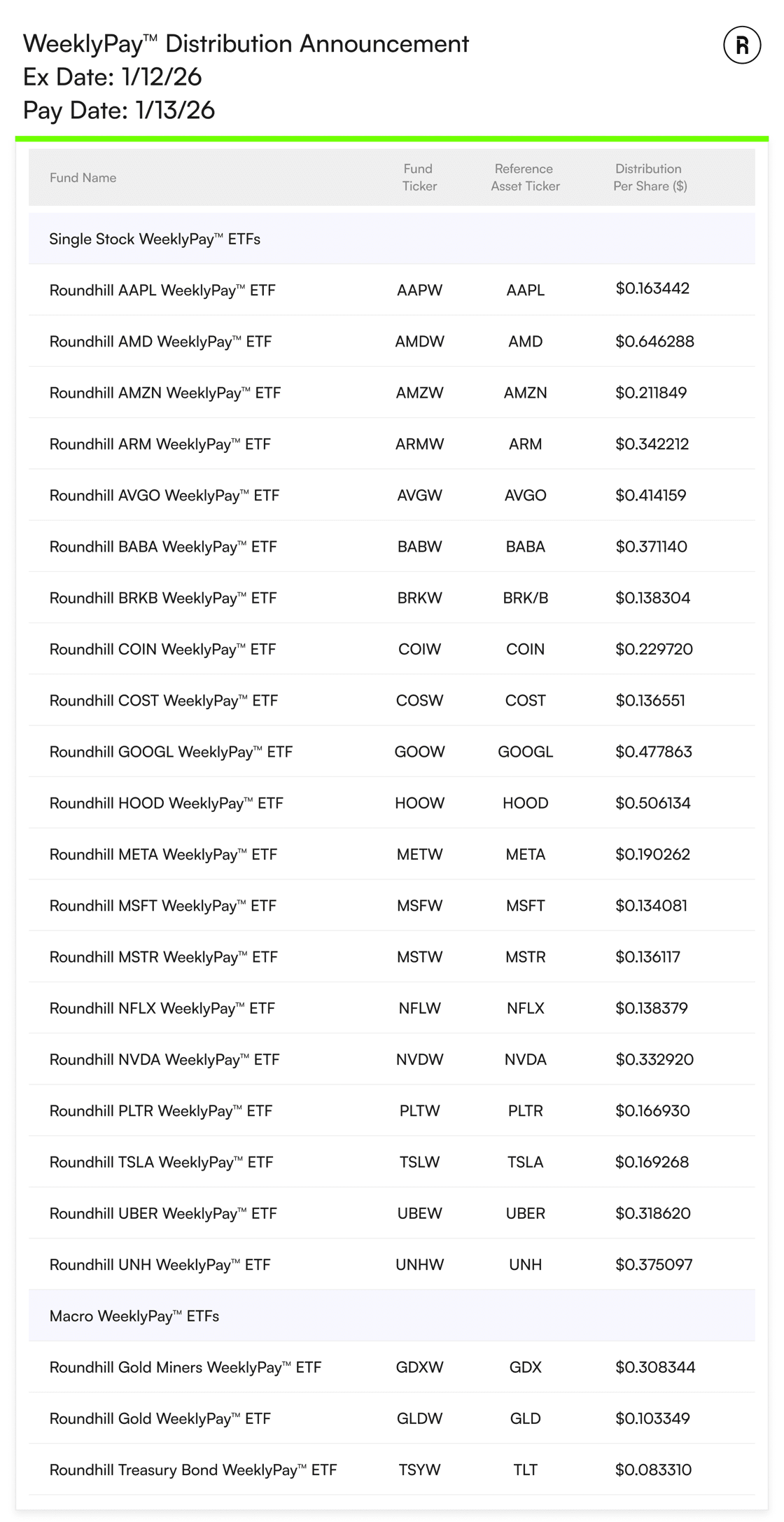This screenshot has width=784, height=1522.
Task: Click the Distribution Per Share header
Action: coord(650,177)
